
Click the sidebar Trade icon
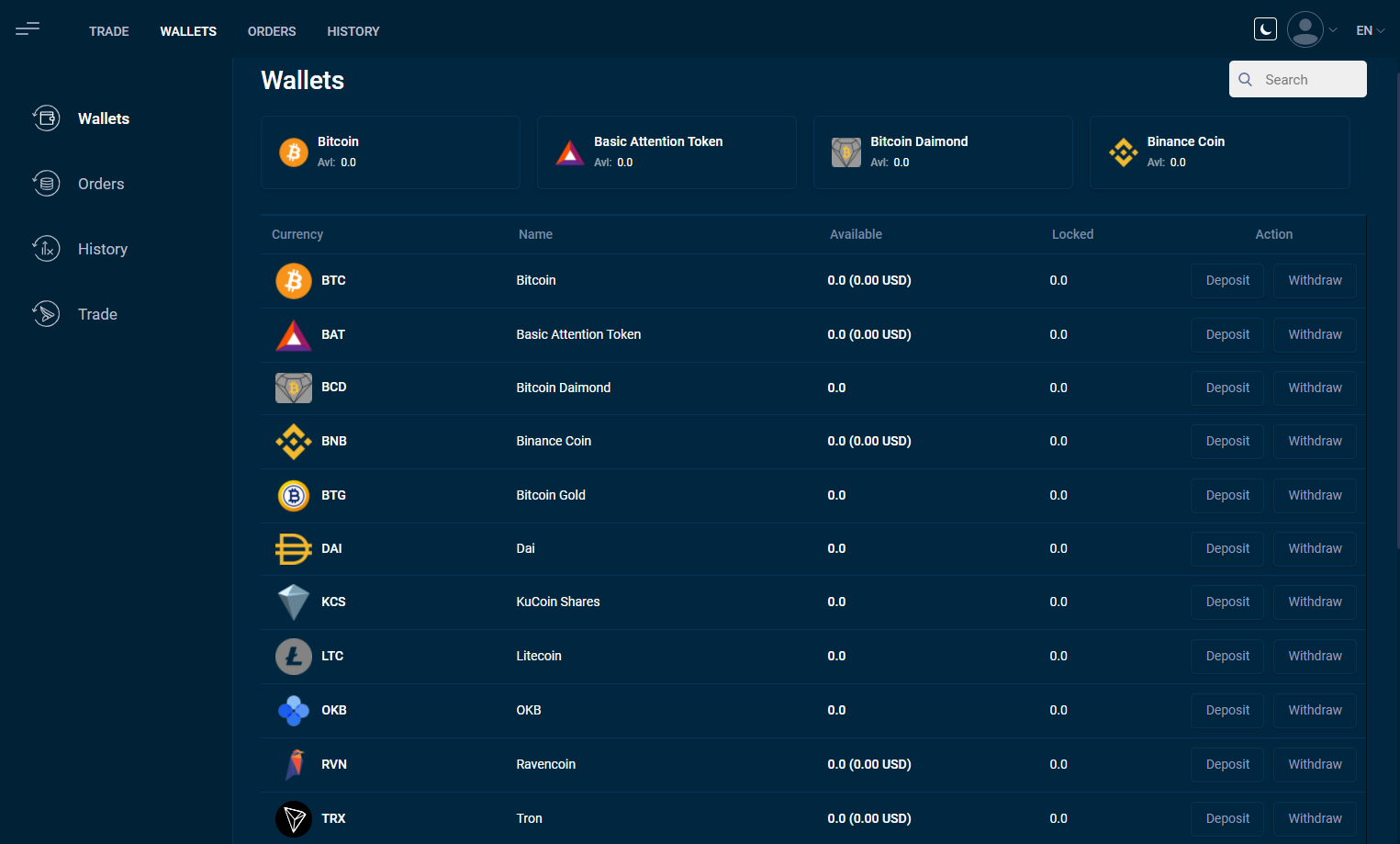46,313
